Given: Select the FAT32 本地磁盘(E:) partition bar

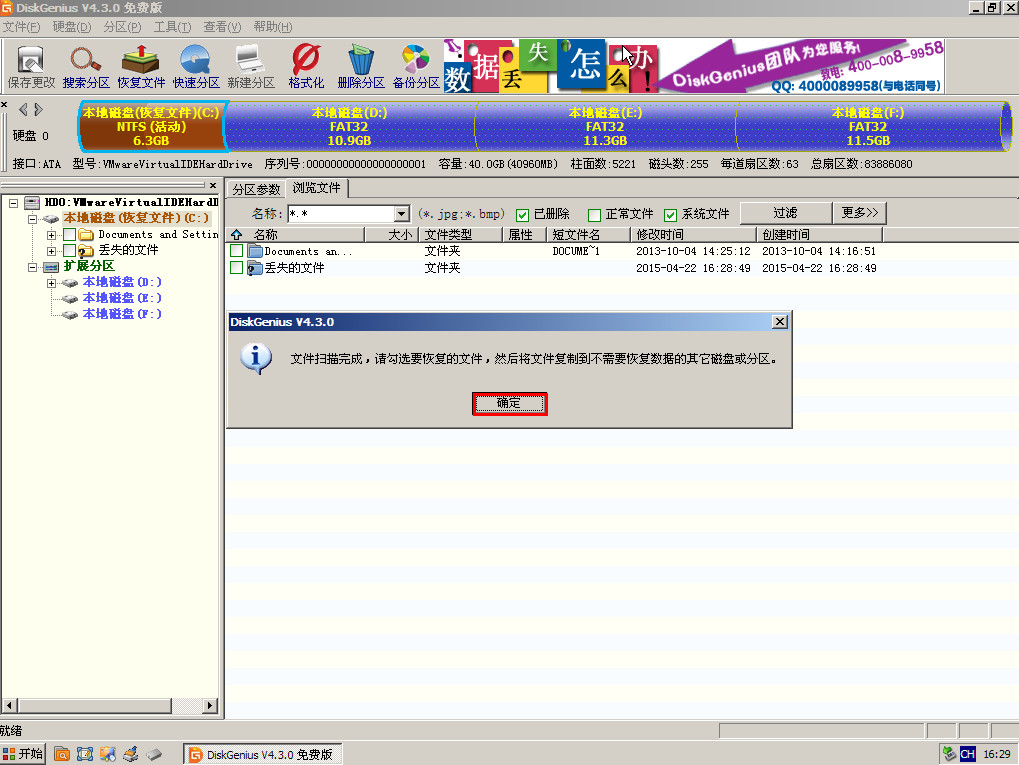Looking at the screenshot, I should coord(604,127).
